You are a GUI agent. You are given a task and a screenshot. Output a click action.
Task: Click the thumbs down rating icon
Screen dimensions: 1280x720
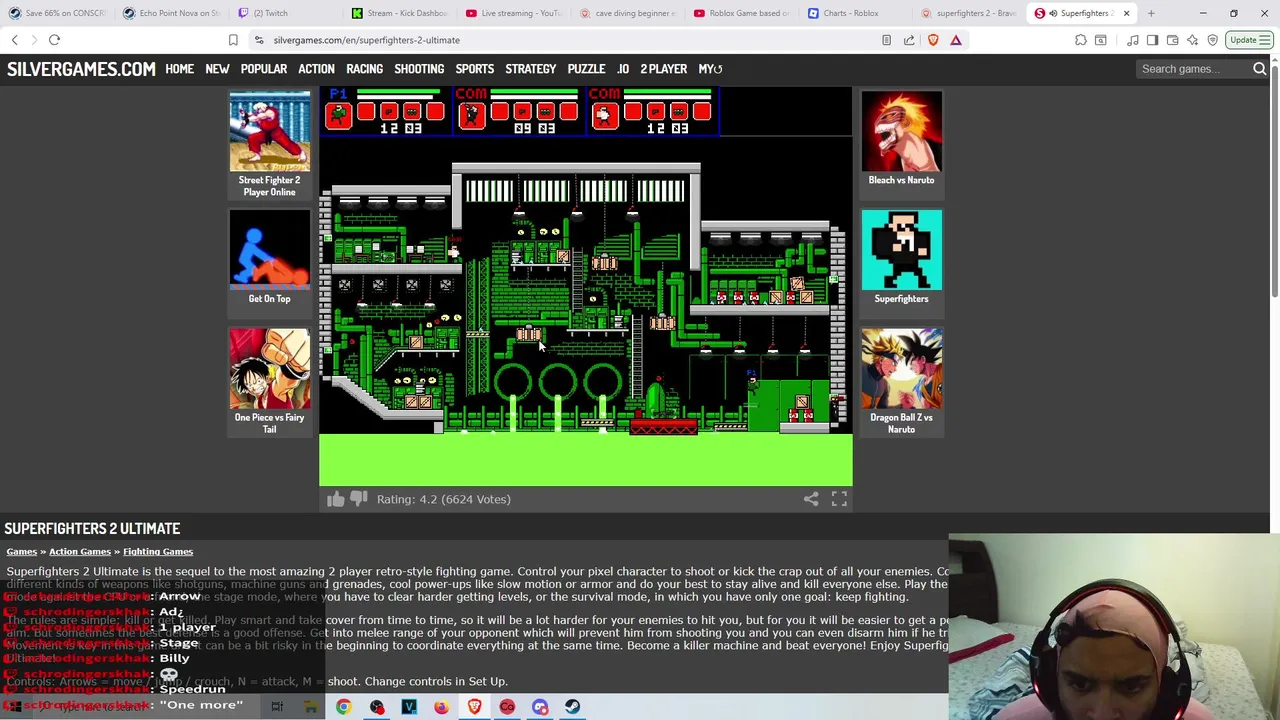(358, 499)
